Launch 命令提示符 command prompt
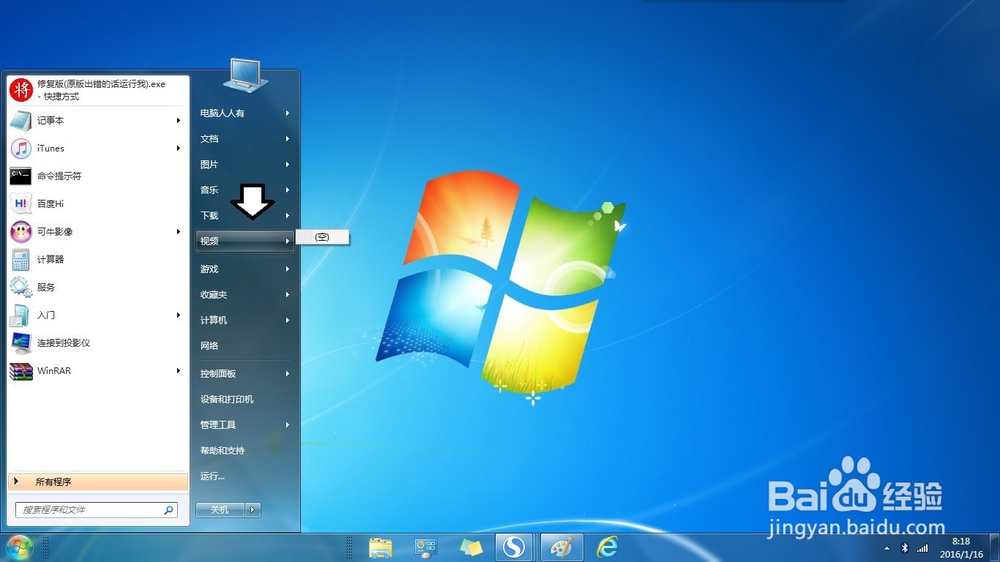This screenshot has width=1000, height=562. [x=98, y=176]
